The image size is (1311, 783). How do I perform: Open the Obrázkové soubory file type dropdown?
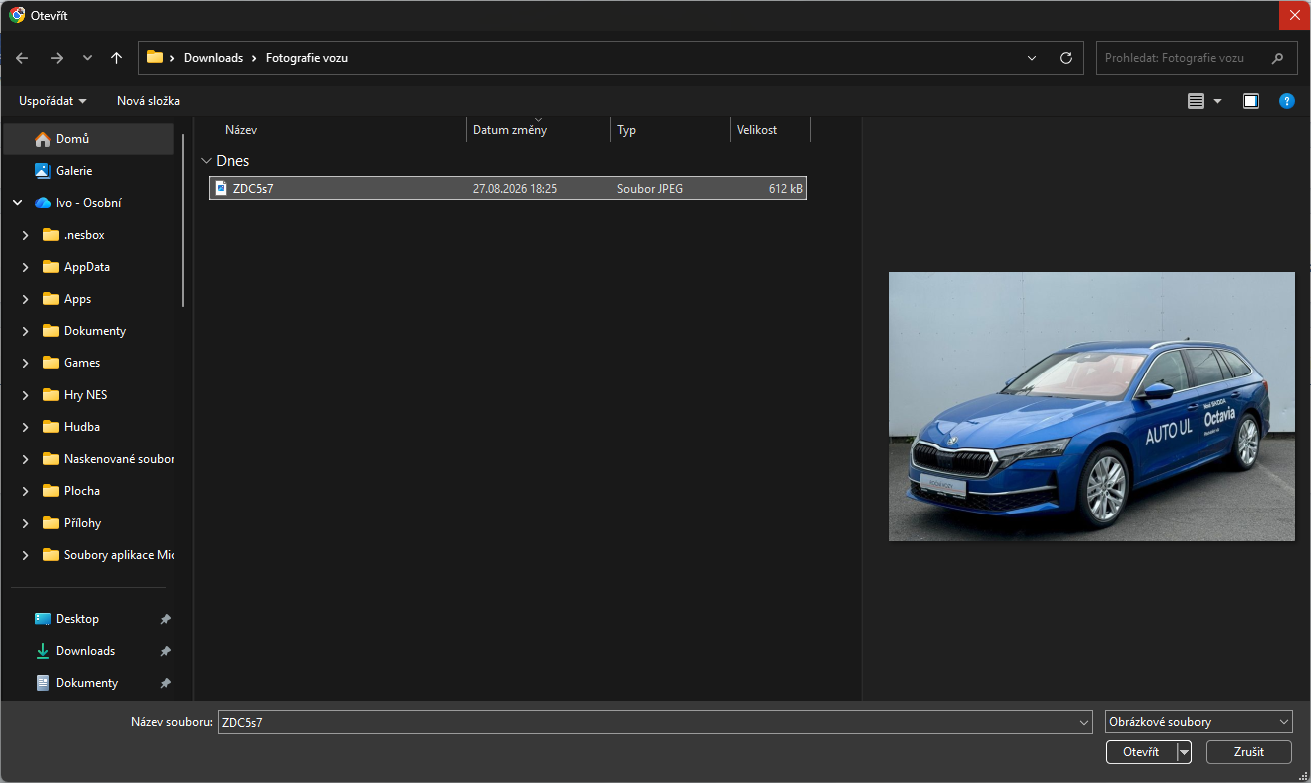click(x=1199, y=722)
